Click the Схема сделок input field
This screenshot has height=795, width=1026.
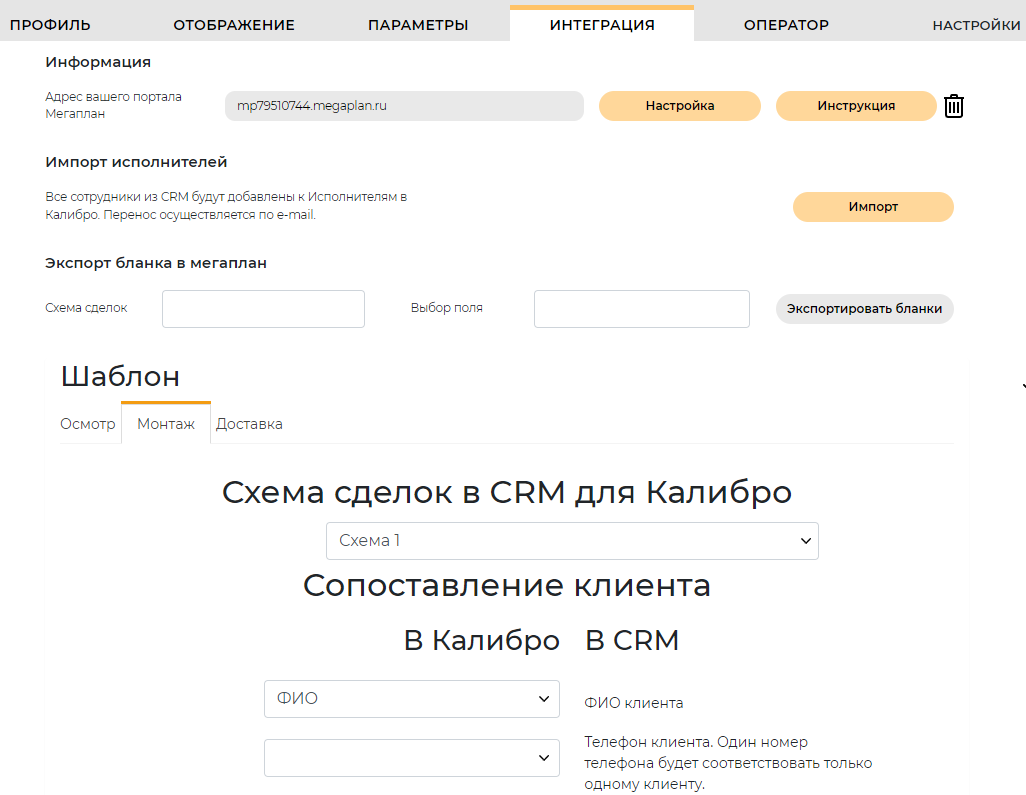(x=263, y=309)
